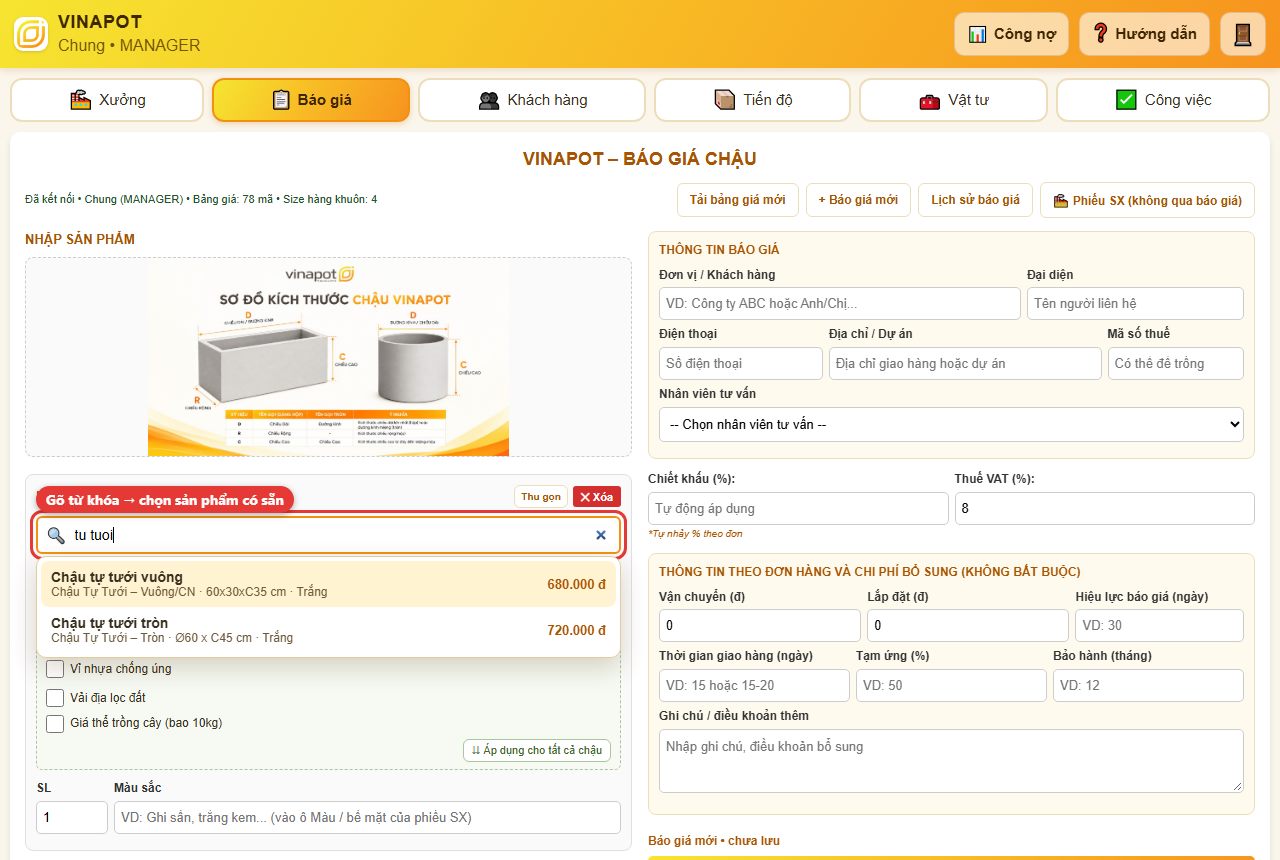Check Giá thể trồng cây (bao 10kg)
The height and width of the screenshot is (860, 1280).
click(55, 723)
